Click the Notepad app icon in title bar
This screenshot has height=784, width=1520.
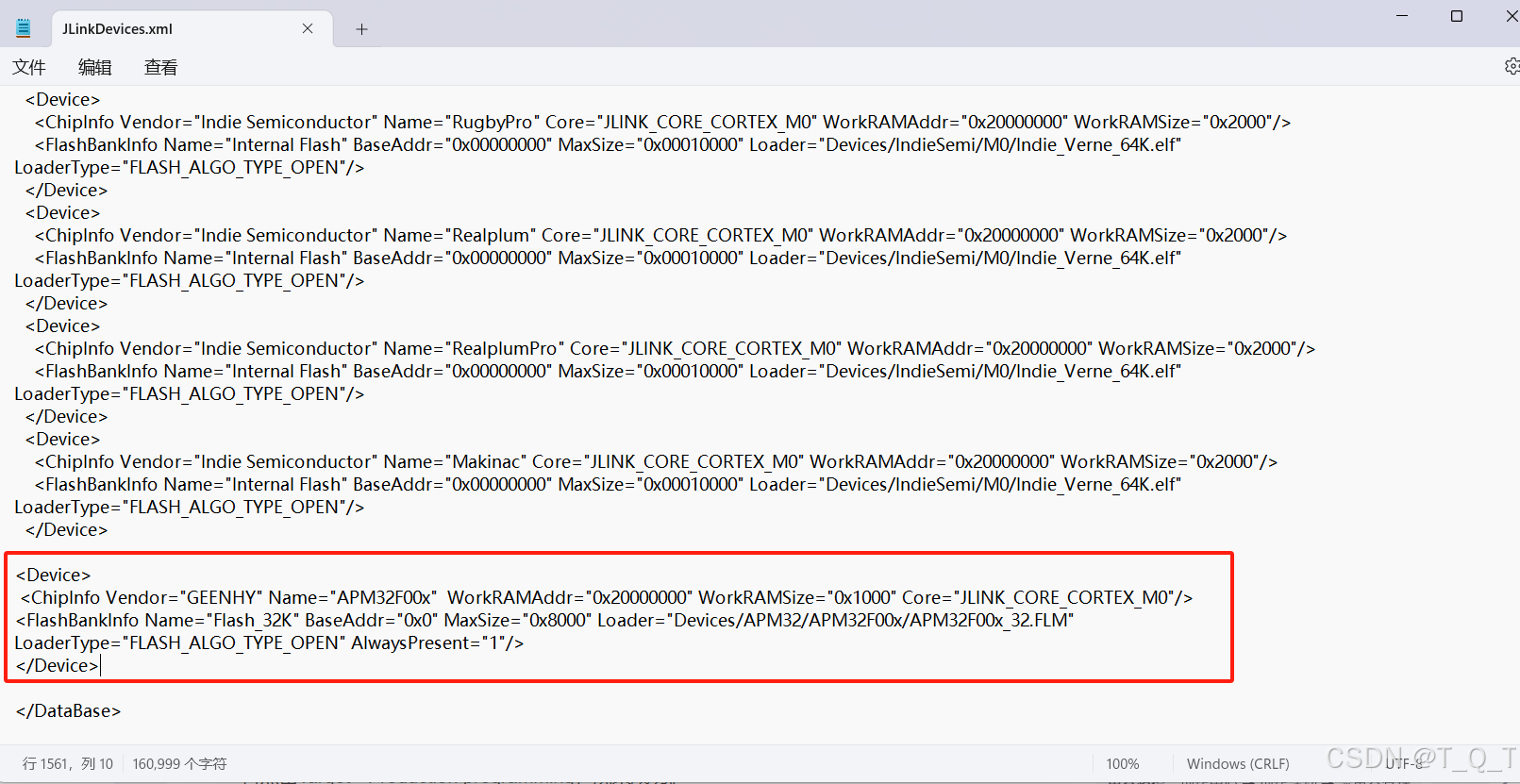[24, 28]
